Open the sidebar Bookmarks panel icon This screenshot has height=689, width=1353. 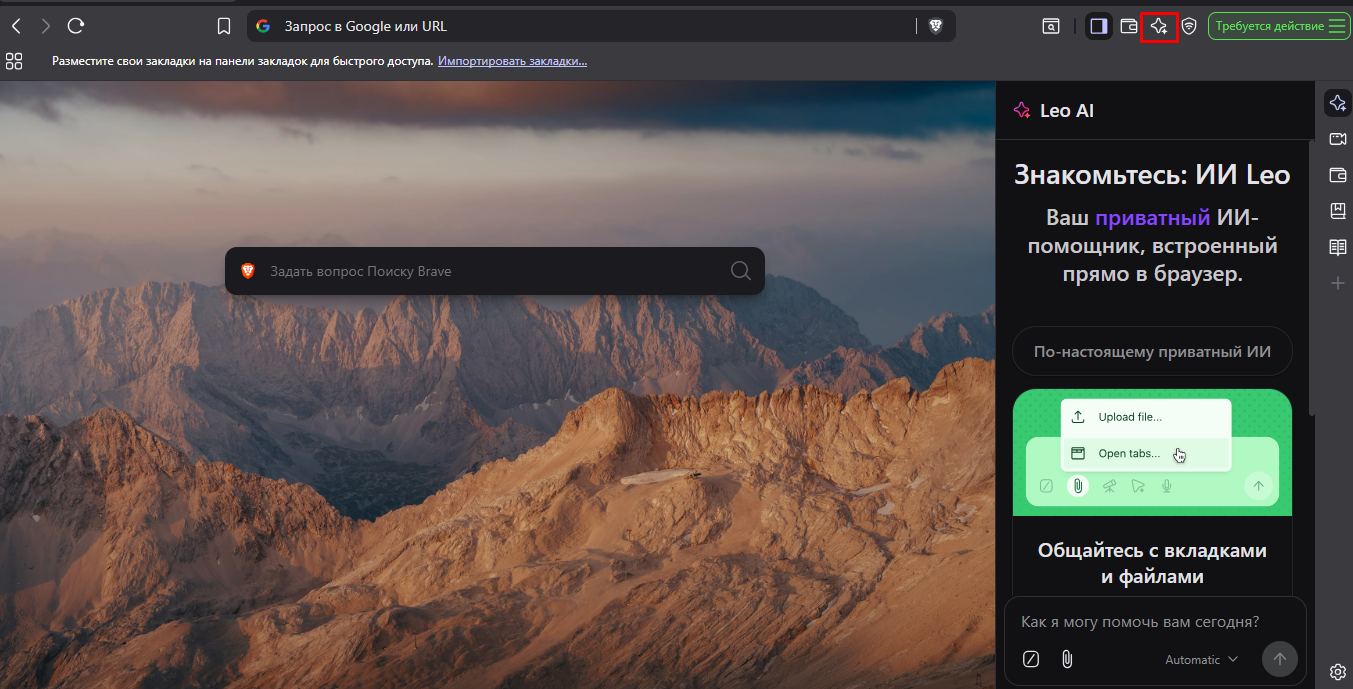1337,211
